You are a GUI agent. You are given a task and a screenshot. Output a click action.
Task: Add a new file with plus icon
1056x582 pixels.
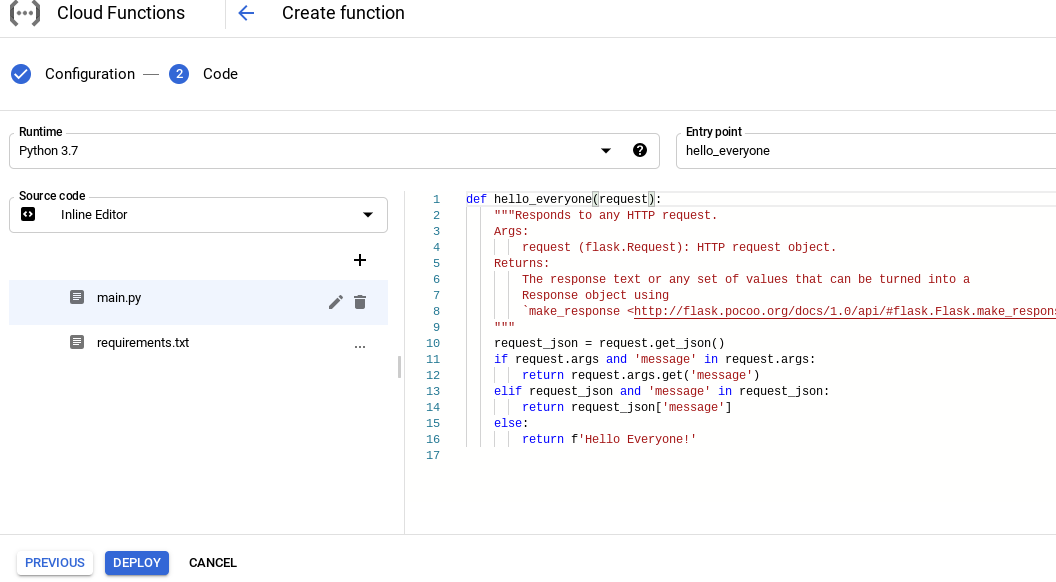point(360,260)
